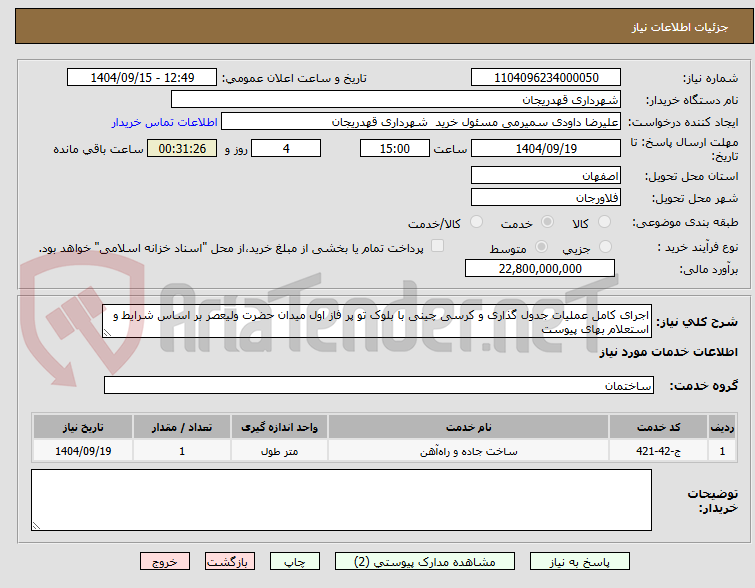
Task: Click the deadline time field 15:00
Action: coord(394,148)
